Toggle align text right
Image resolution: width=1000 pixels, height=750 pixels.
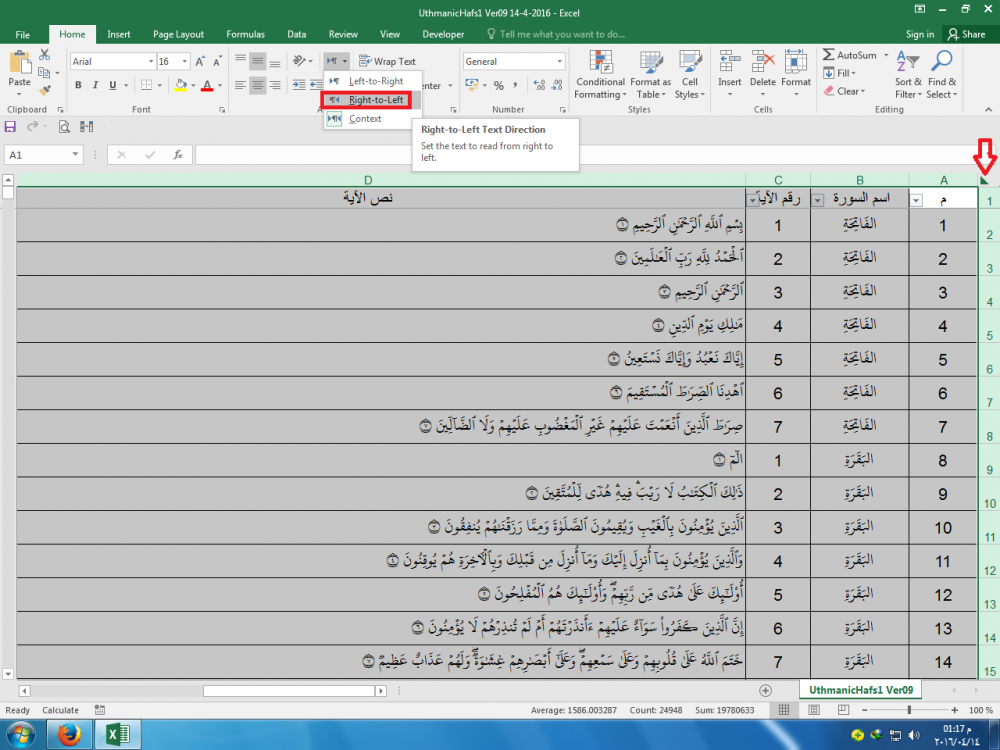tap(275, 85)
